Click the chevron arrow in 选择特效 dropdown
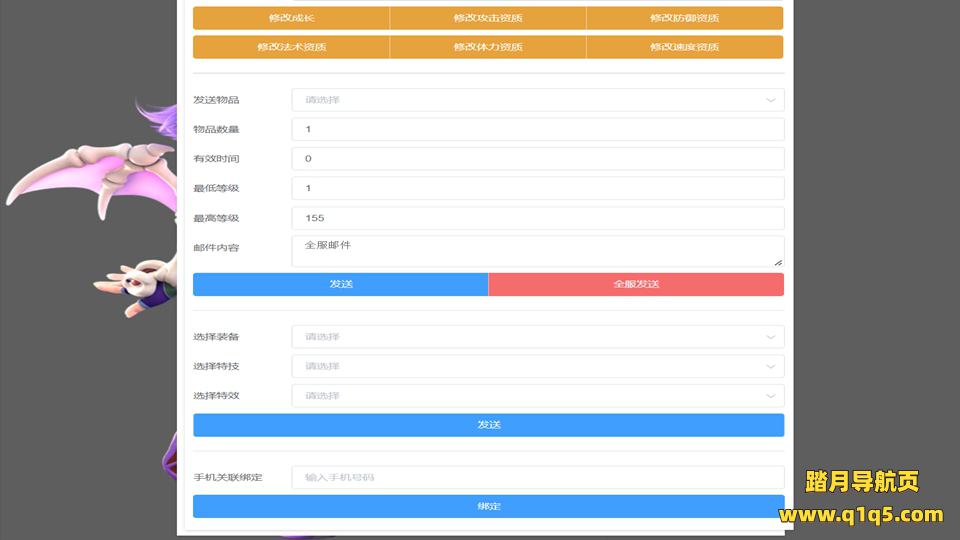This screenshot has height=540, width=960. pyautogui.click(x=770, y=396)
